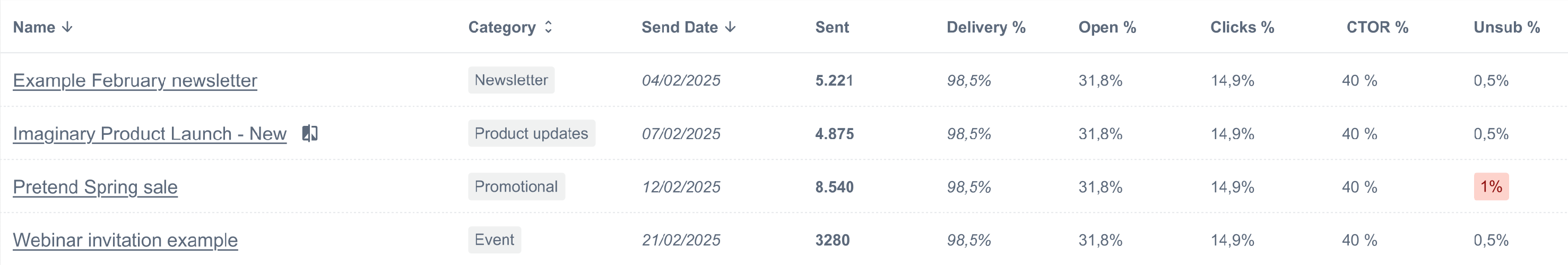Screen dimensions: 1568x265
Task: Click the Newsletter category tag
Action: tap(512, 80)
